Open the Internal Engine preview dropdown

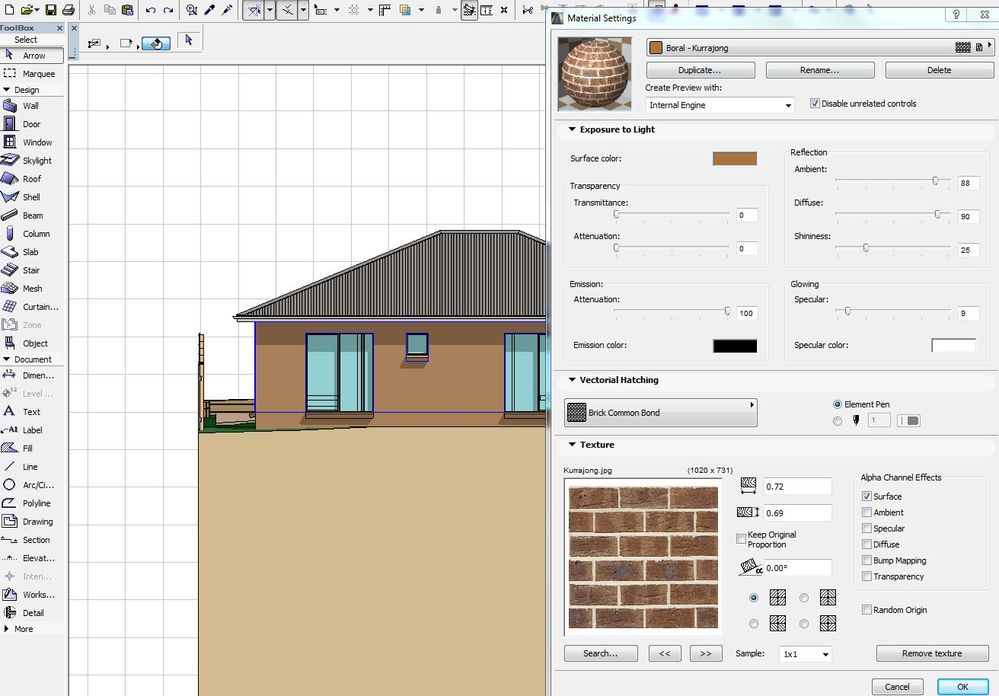(720, 105)
